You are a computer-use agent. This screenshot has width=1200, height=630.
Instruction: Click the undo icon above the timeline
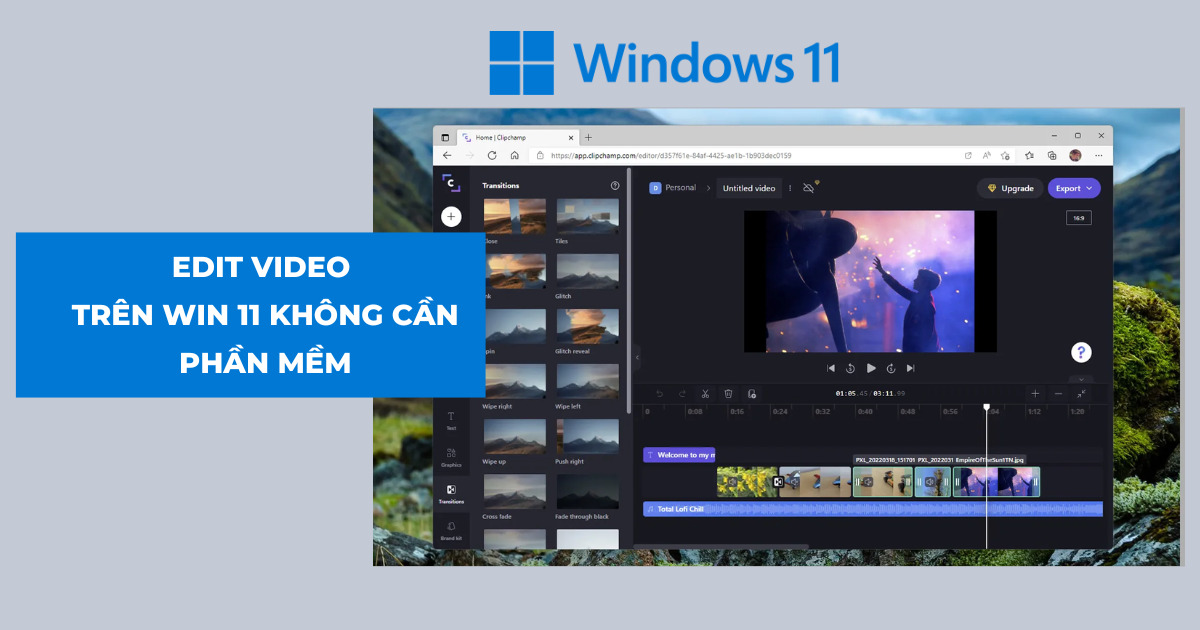[x=659, y=393]
